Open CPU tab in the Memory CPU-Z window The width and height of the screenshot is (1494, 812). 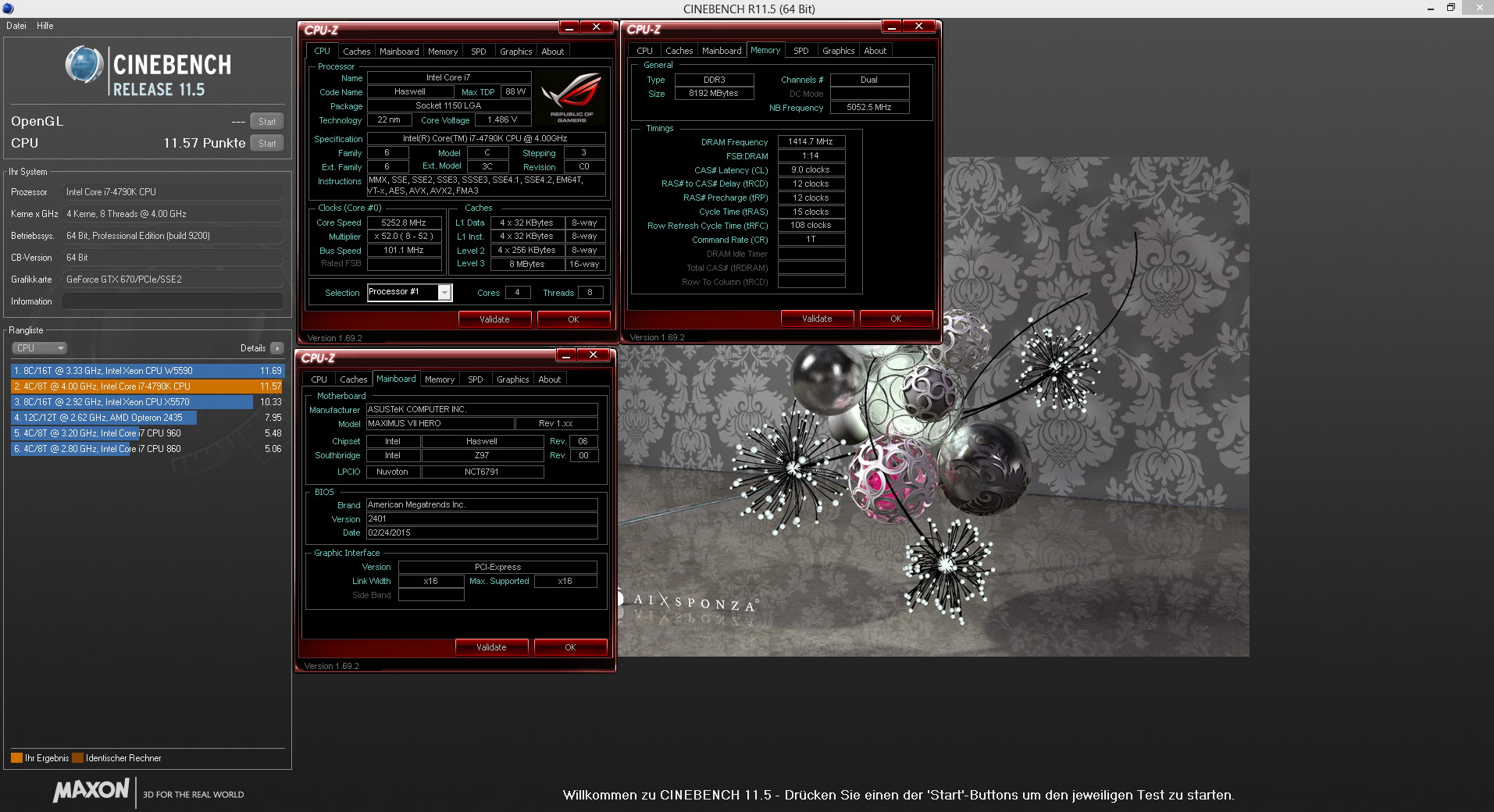coord(644,51)
